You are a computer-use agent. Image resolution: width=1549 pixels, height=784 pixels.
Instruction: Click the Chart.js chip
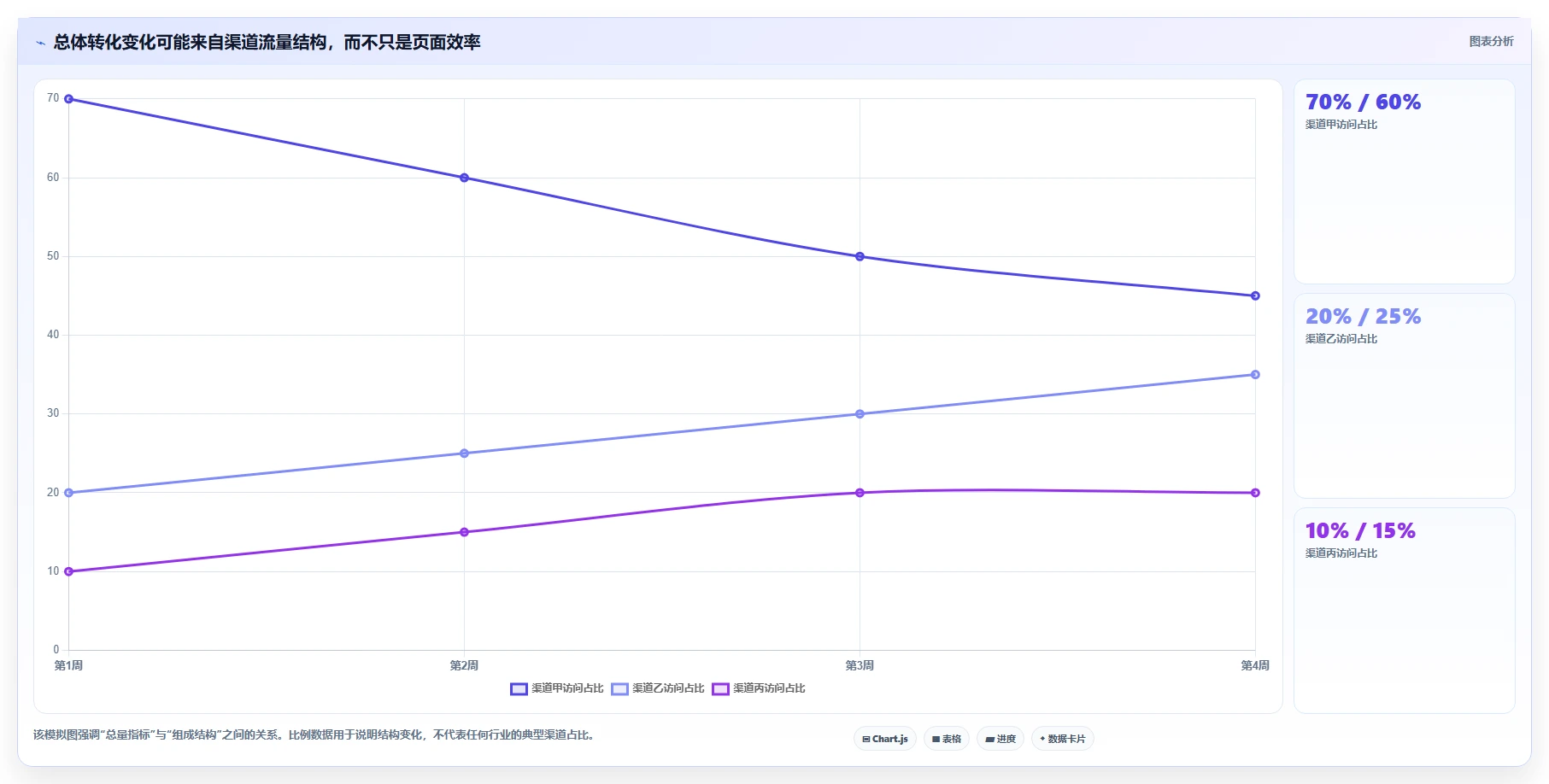pyautogui.click(x=885, y=739)
